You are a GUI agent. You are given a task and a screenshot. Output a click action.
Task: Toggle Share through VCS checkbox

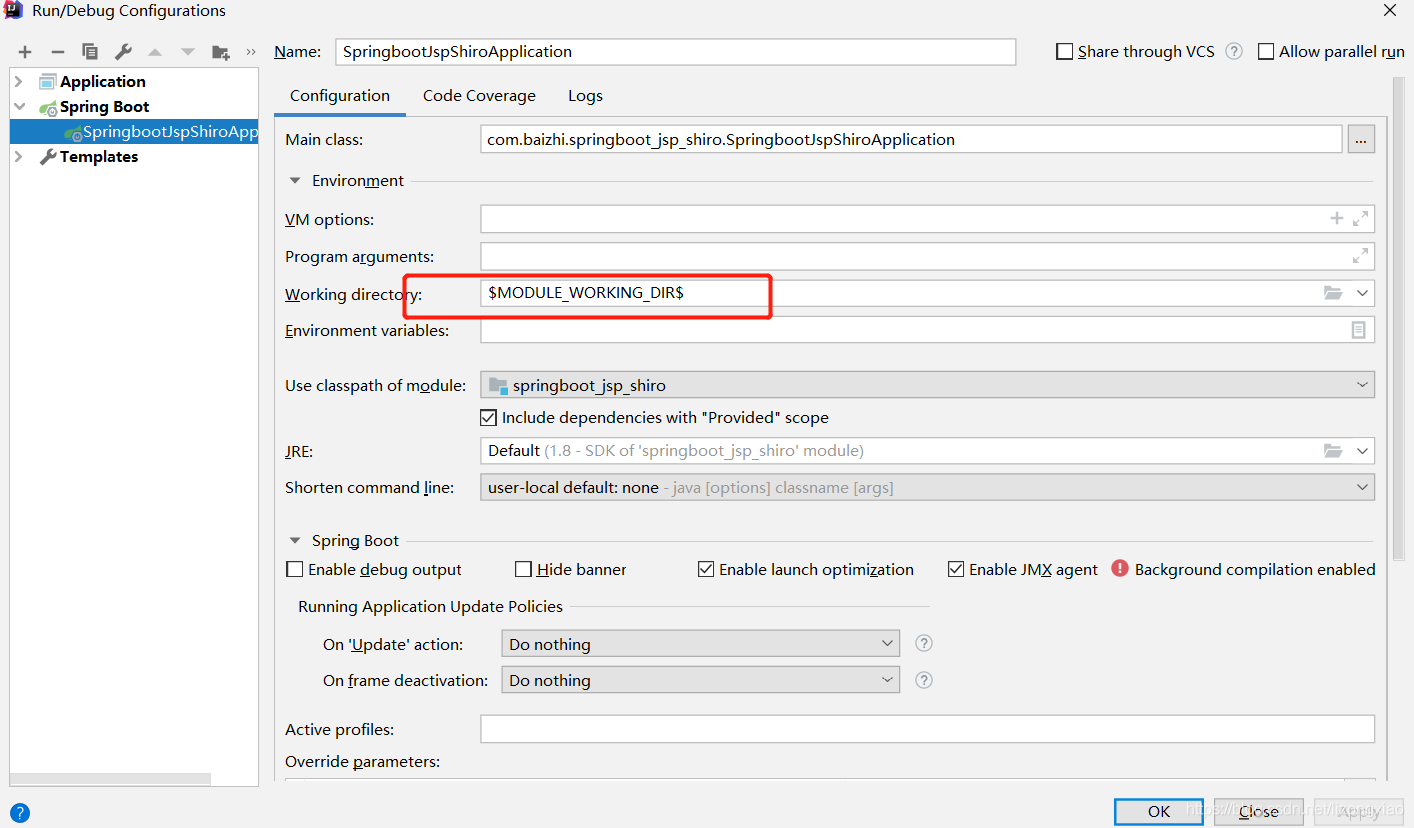pyautogui.click(x=1065, y=51)
